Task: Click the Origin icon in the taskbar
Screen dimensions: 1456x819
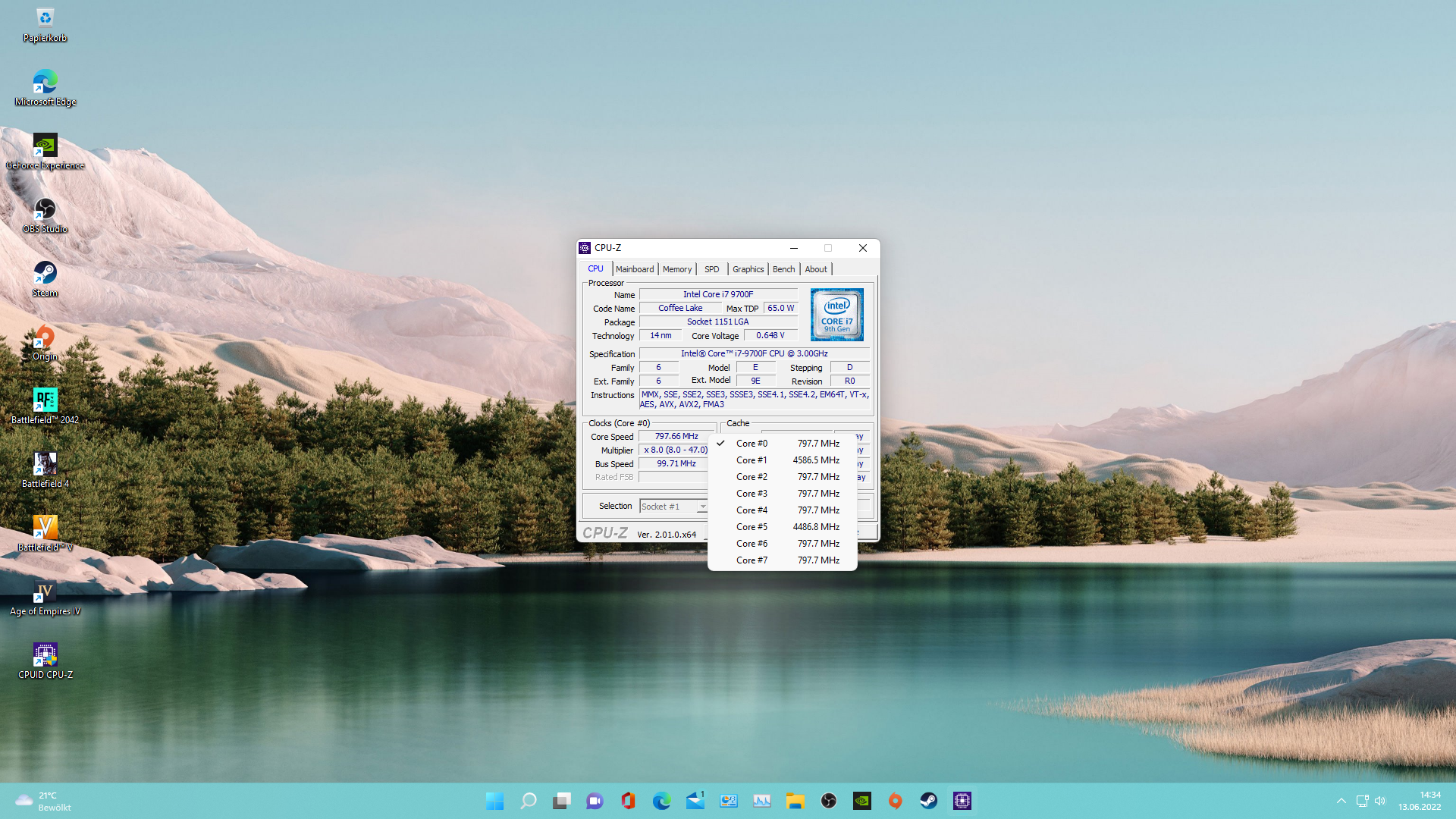Action: pyautogui.click(x=896, y=801)
